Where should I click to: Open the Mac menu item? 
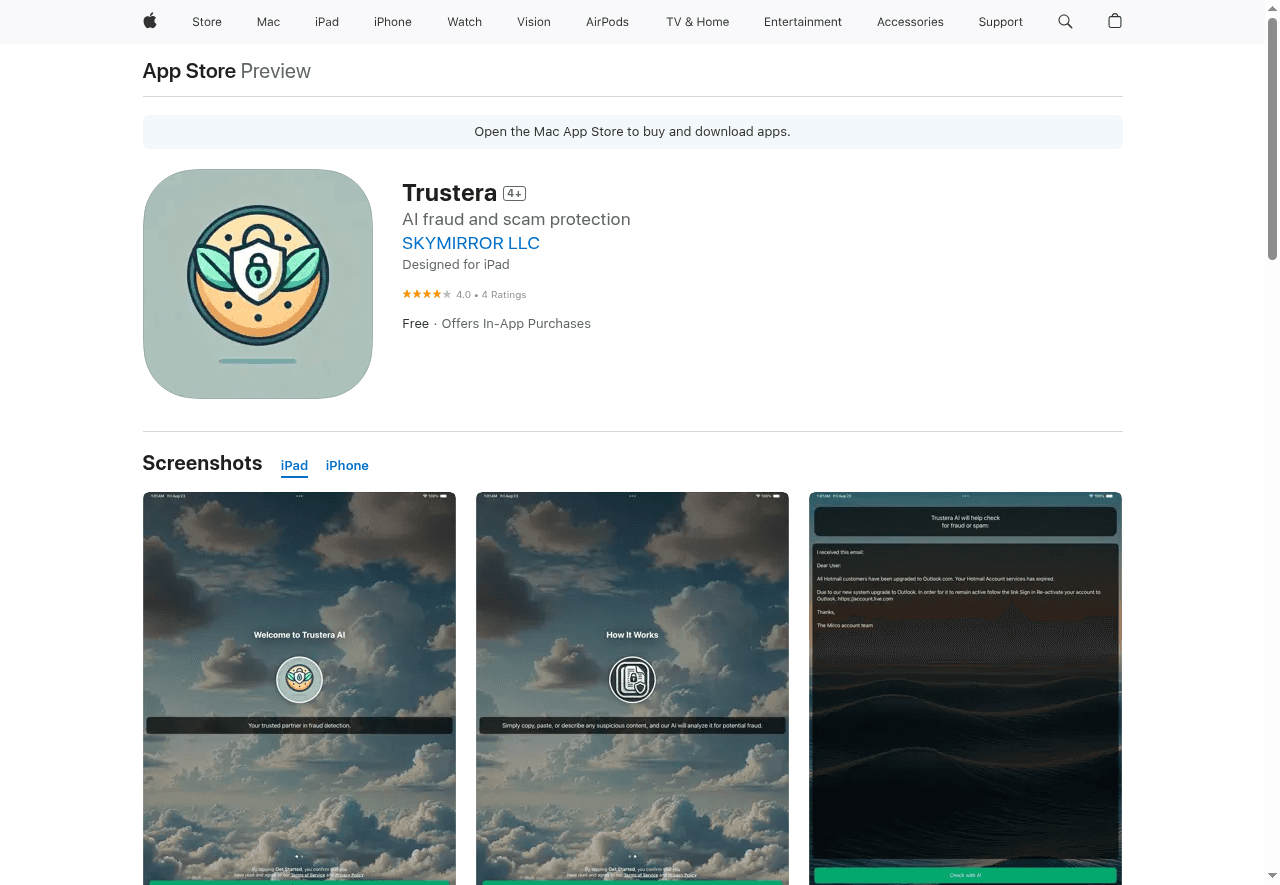(x=268, y=22)
